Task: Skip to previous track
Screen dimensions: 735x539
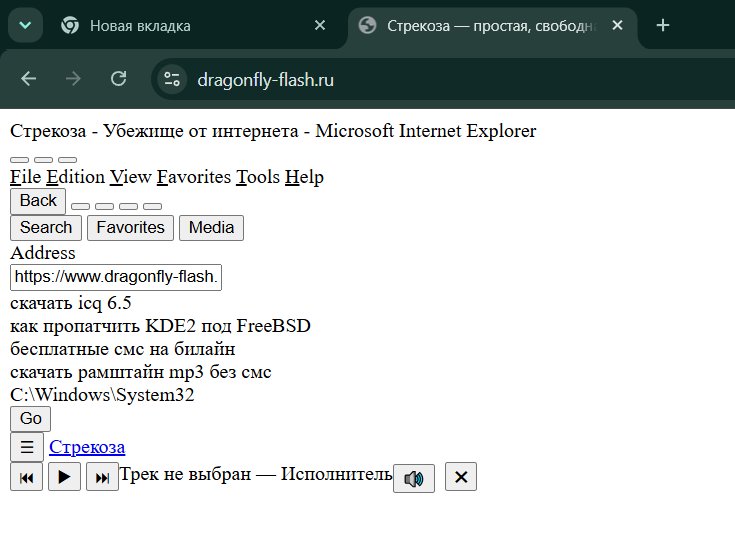Action: 27,477
